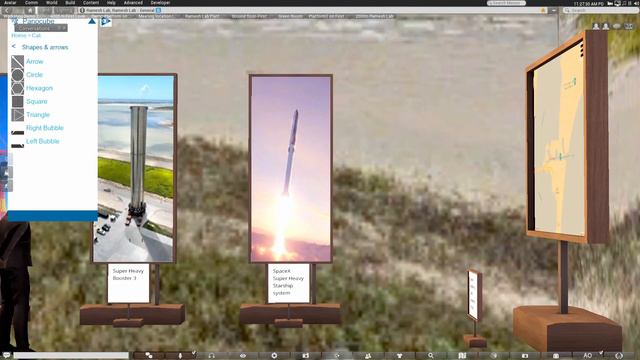
Task: Open the Build menu
Action: click(70, 2)
